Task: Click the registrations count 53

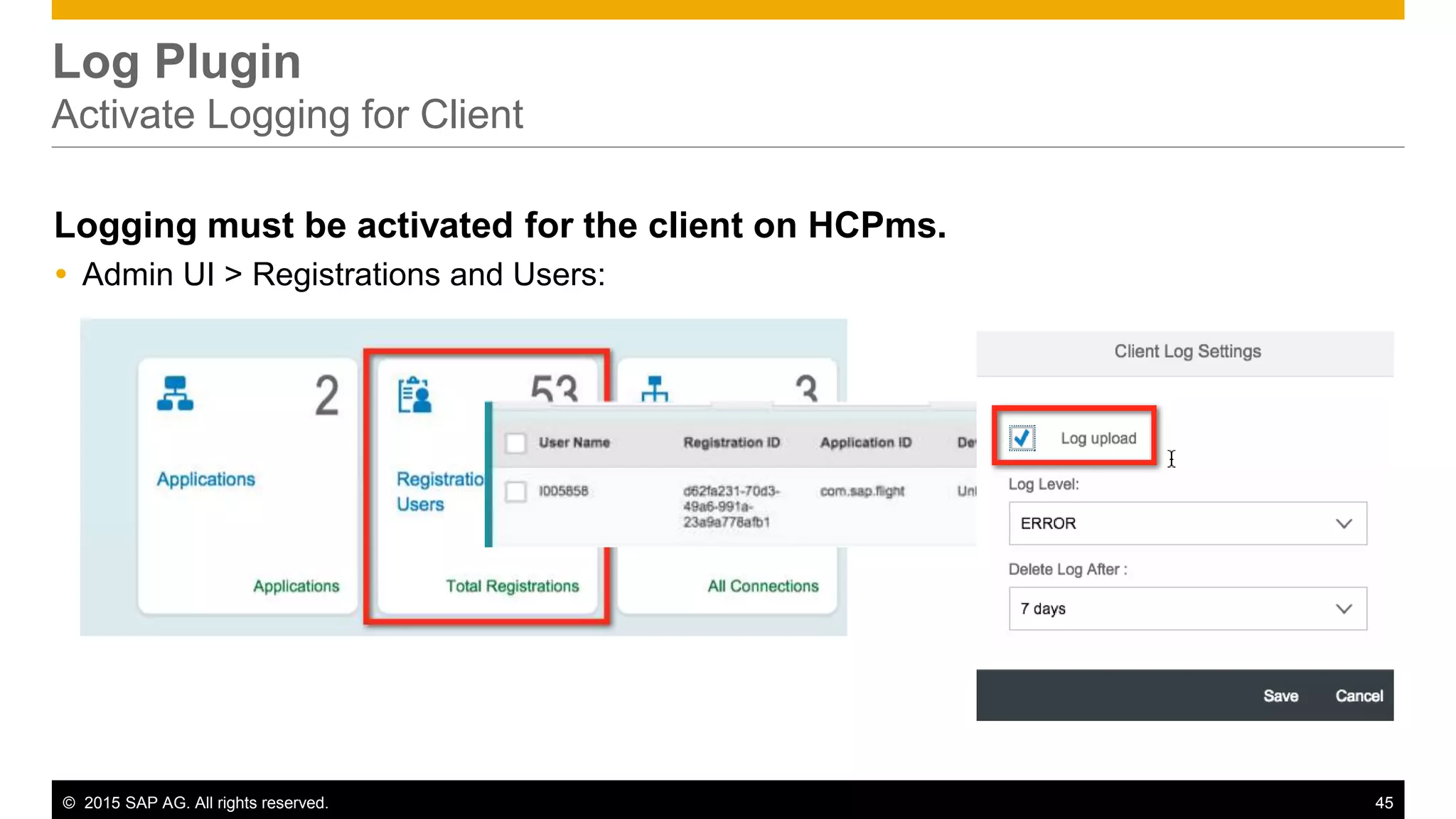Action: 554,389
